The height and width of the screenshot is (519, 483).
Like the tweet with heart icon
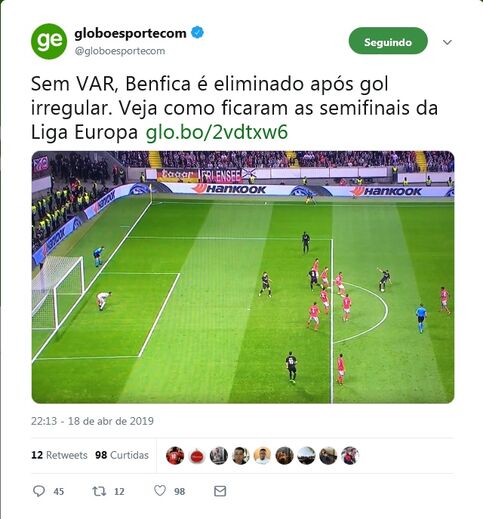[x=160, y=491]
